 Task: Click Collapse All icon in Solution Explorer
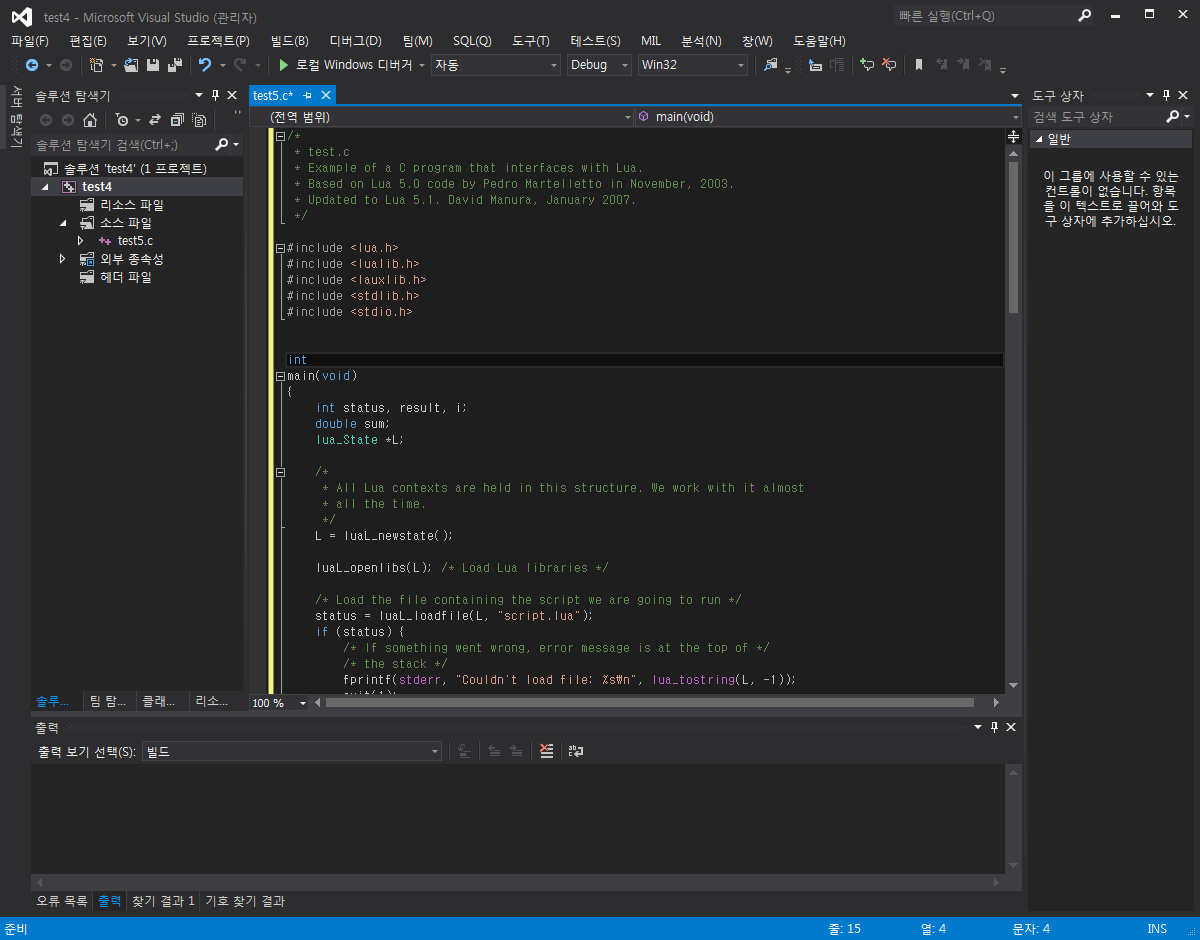[177, 120]
